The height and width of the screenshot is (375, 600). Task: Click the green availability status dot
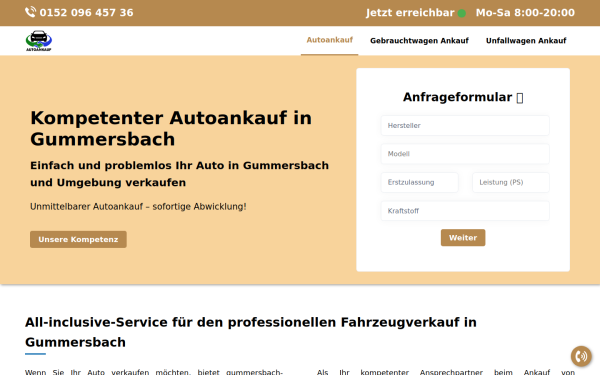462,13
